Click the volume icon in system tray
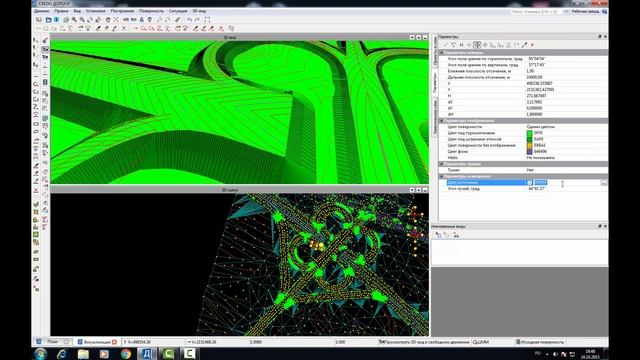The height and width of the screenshot is (360, 640). (556, 354)
